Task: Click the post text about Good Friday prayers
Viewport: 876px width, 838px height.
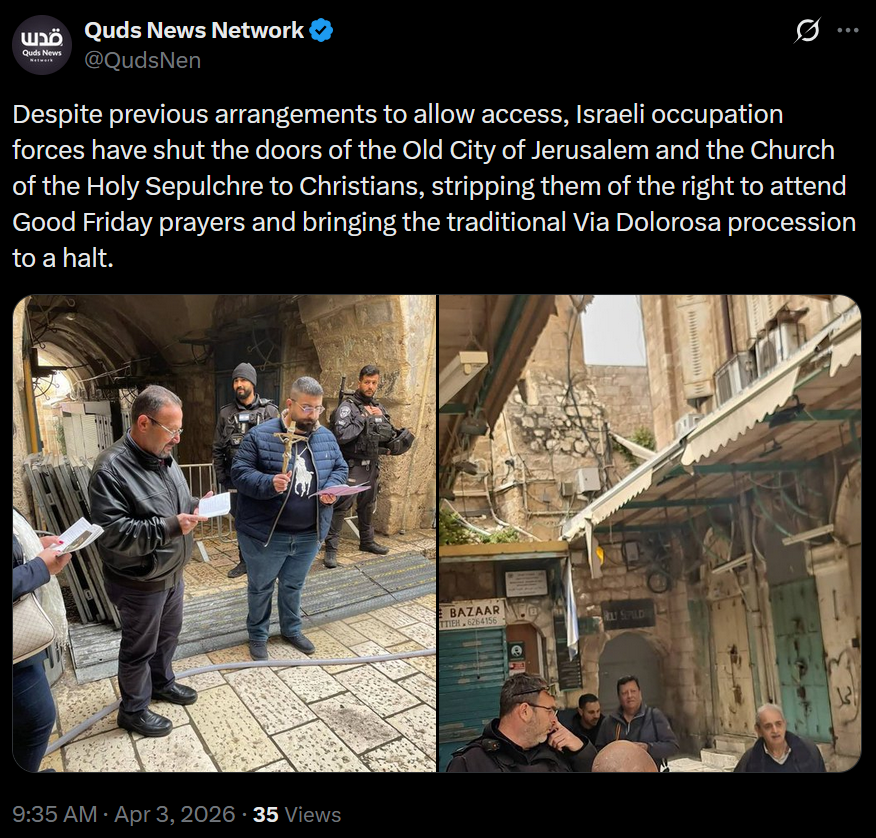Action: (434, 185)
